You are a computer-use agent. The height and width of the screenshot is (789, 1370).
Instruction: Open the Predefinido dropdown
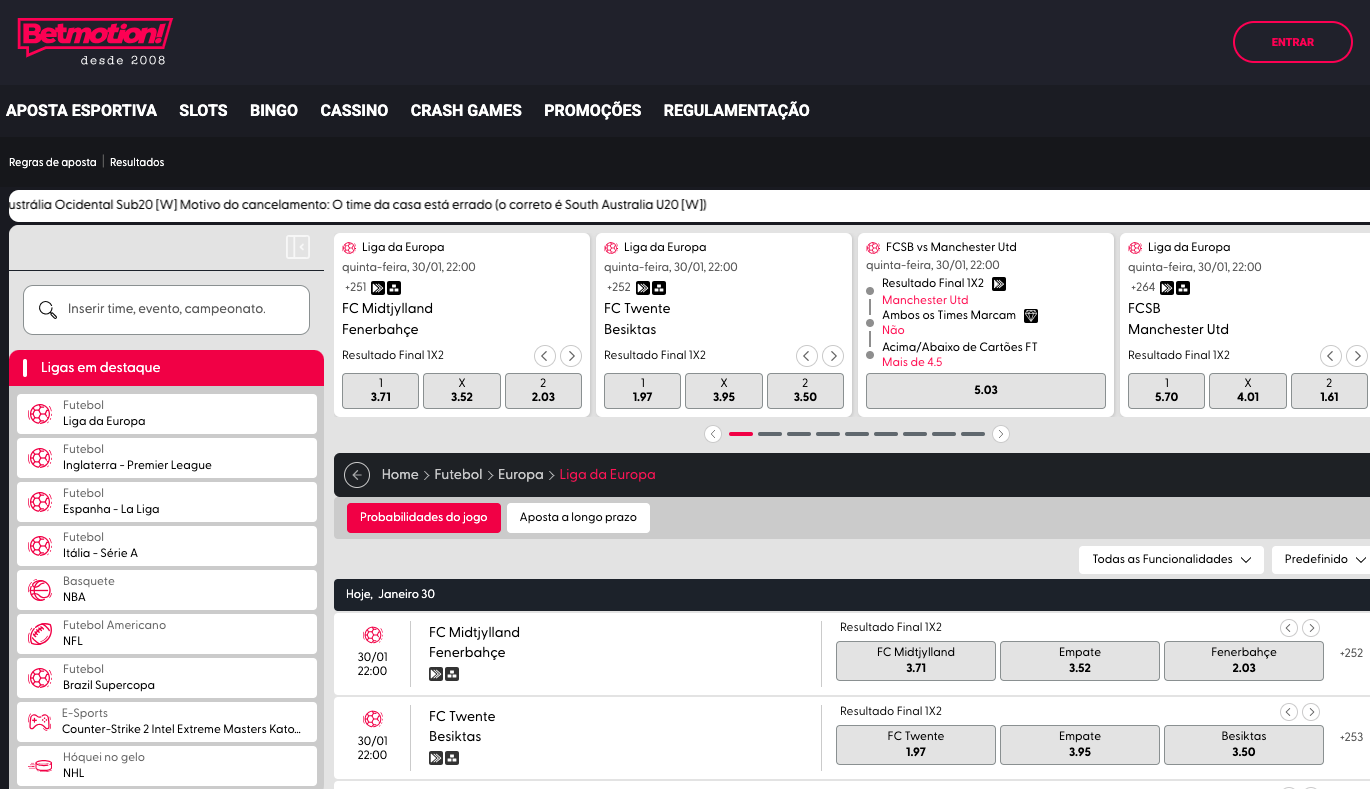pyautogui.click(x=1321, y=560)
